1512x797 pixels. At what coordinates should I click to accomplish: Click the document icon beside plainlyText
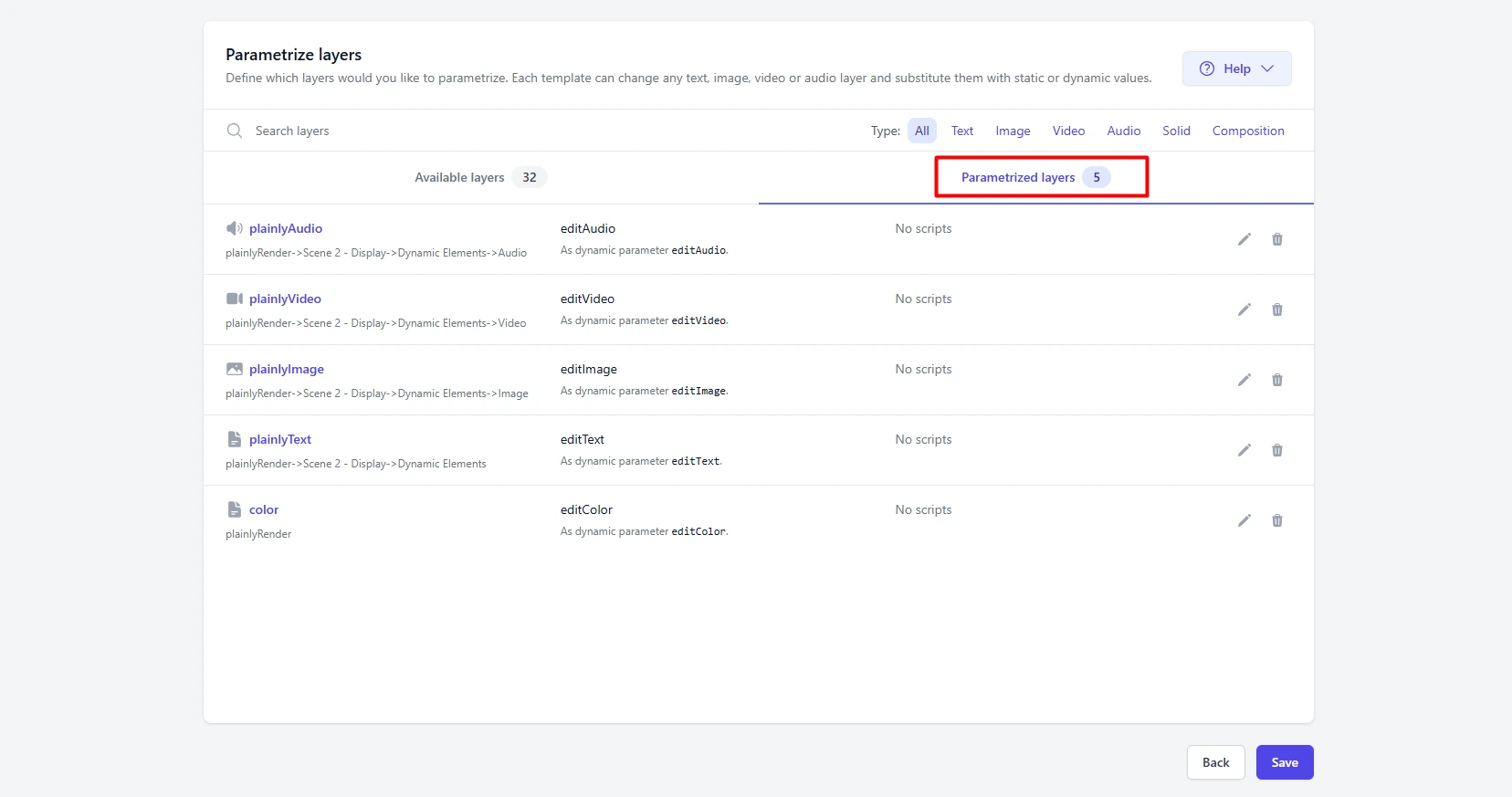[235, 439]
